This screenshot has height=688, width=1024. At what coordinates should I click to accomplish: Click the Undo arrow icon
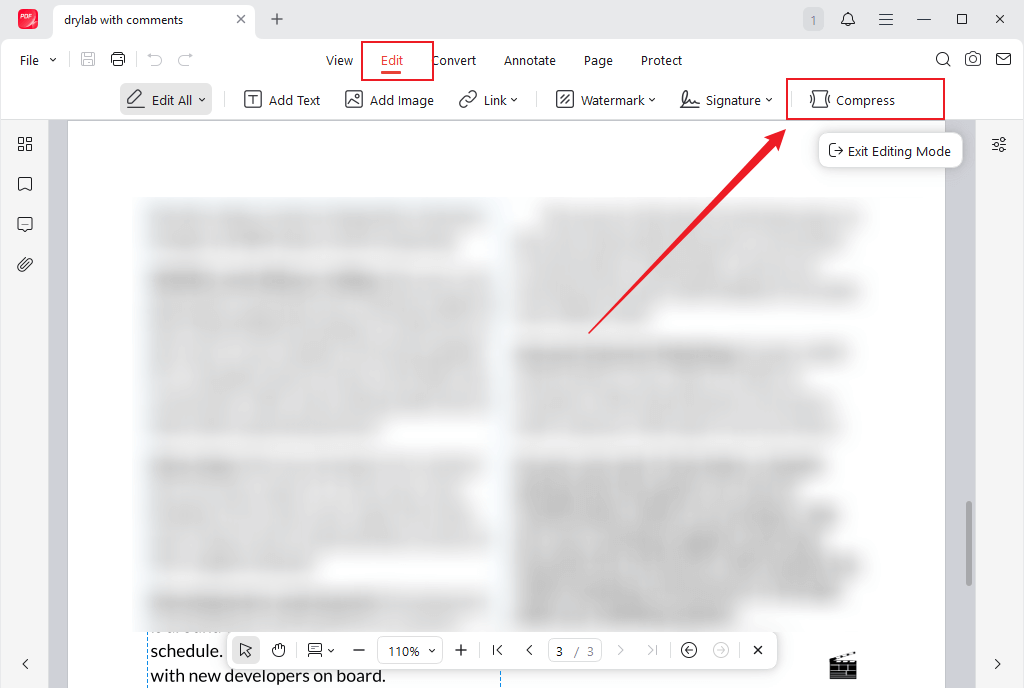click(x=152, y=59)
